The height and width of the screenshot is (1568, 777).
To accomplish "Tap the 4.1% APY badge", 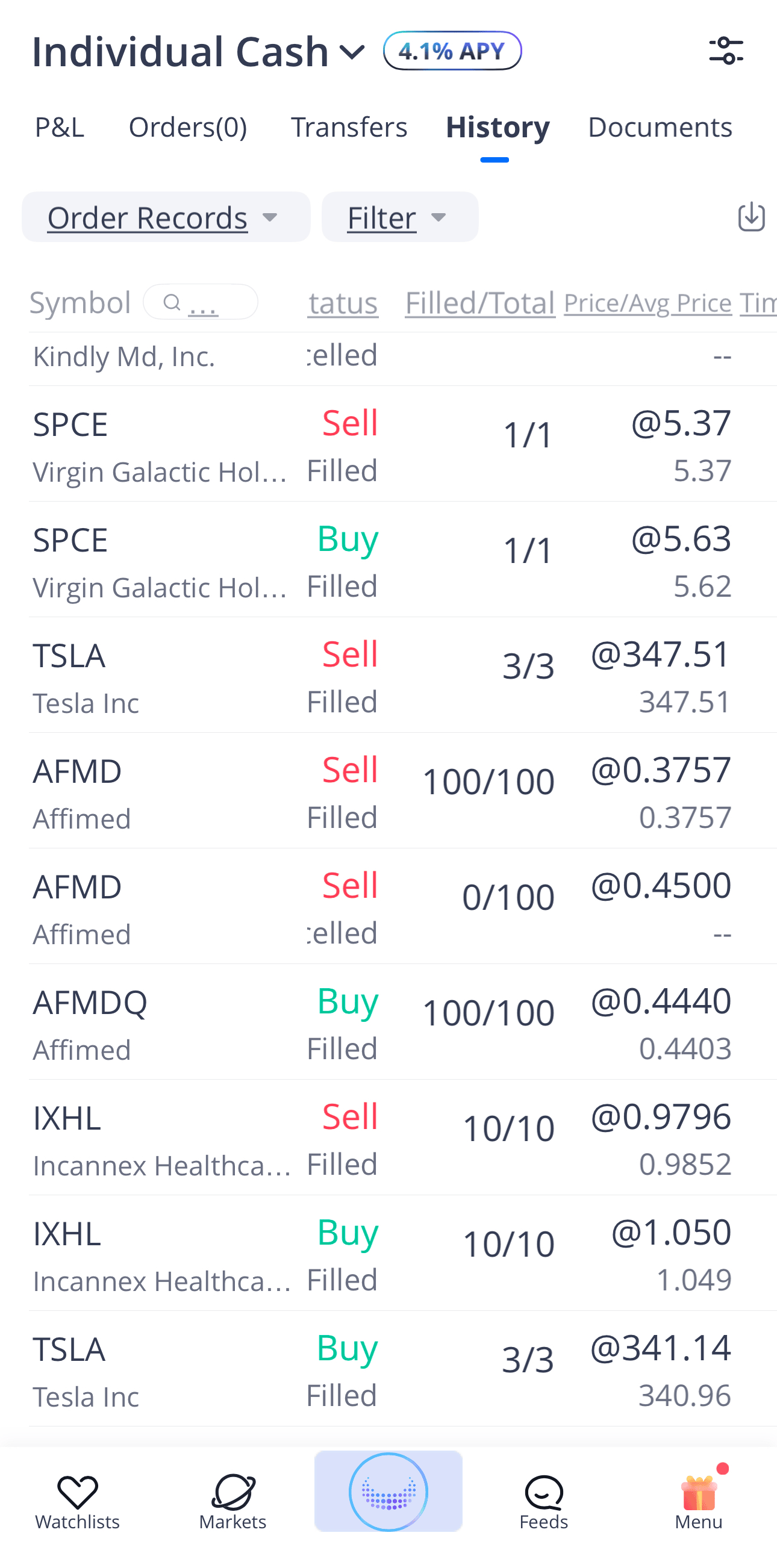I will [452, 51].
